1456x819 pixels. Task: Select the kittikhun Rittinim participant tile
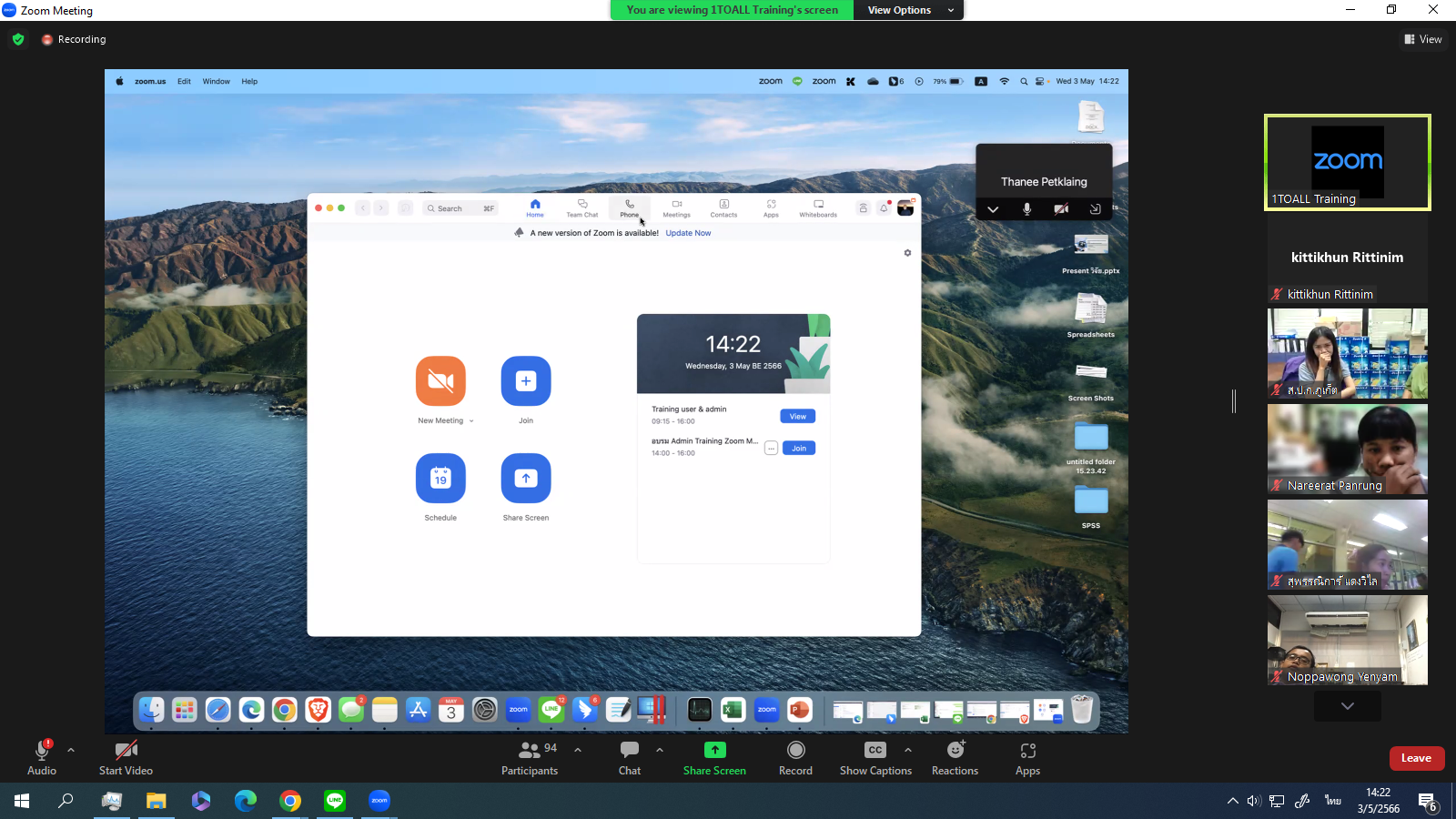(1348, 258)
